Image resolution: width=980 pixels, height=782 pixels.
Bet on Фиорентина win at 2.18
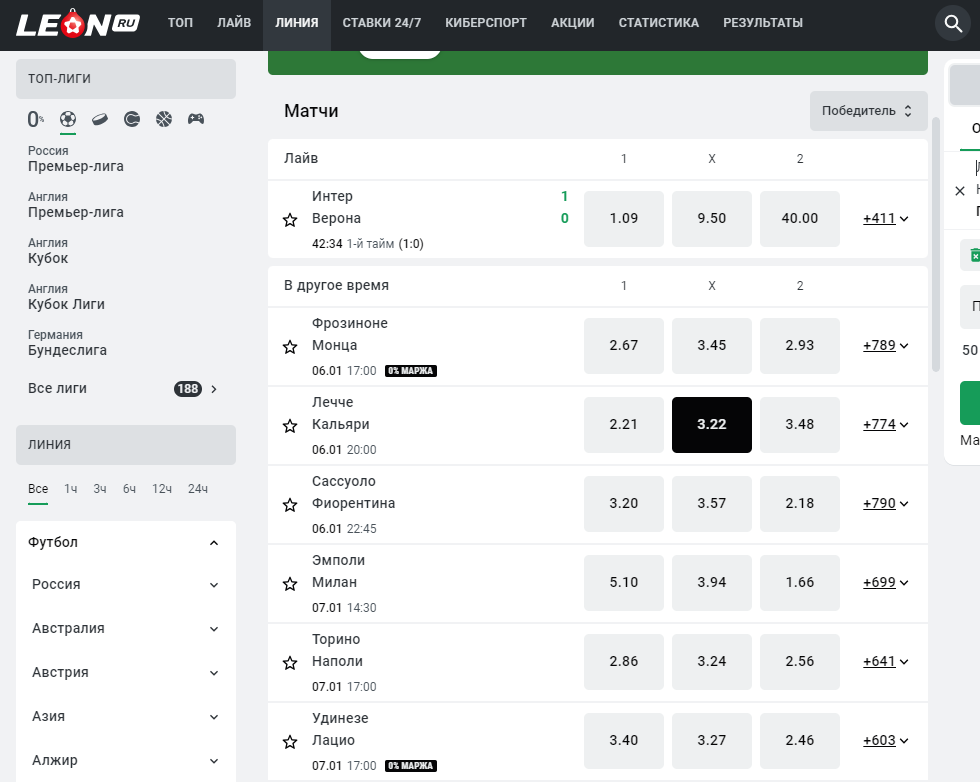(x=800, y=504)
